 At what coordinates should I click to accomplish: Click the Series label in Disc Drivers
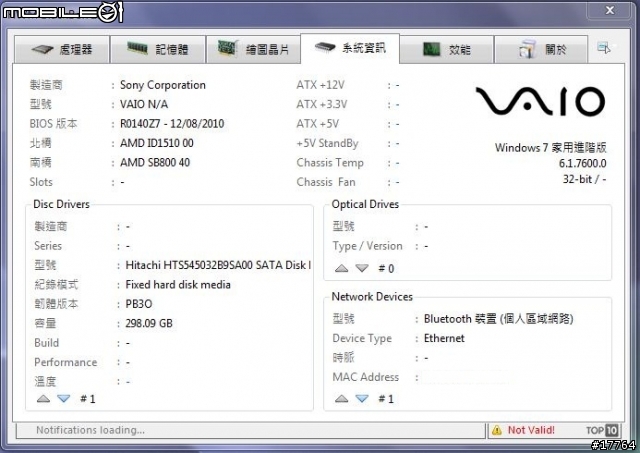coord(48,246)
